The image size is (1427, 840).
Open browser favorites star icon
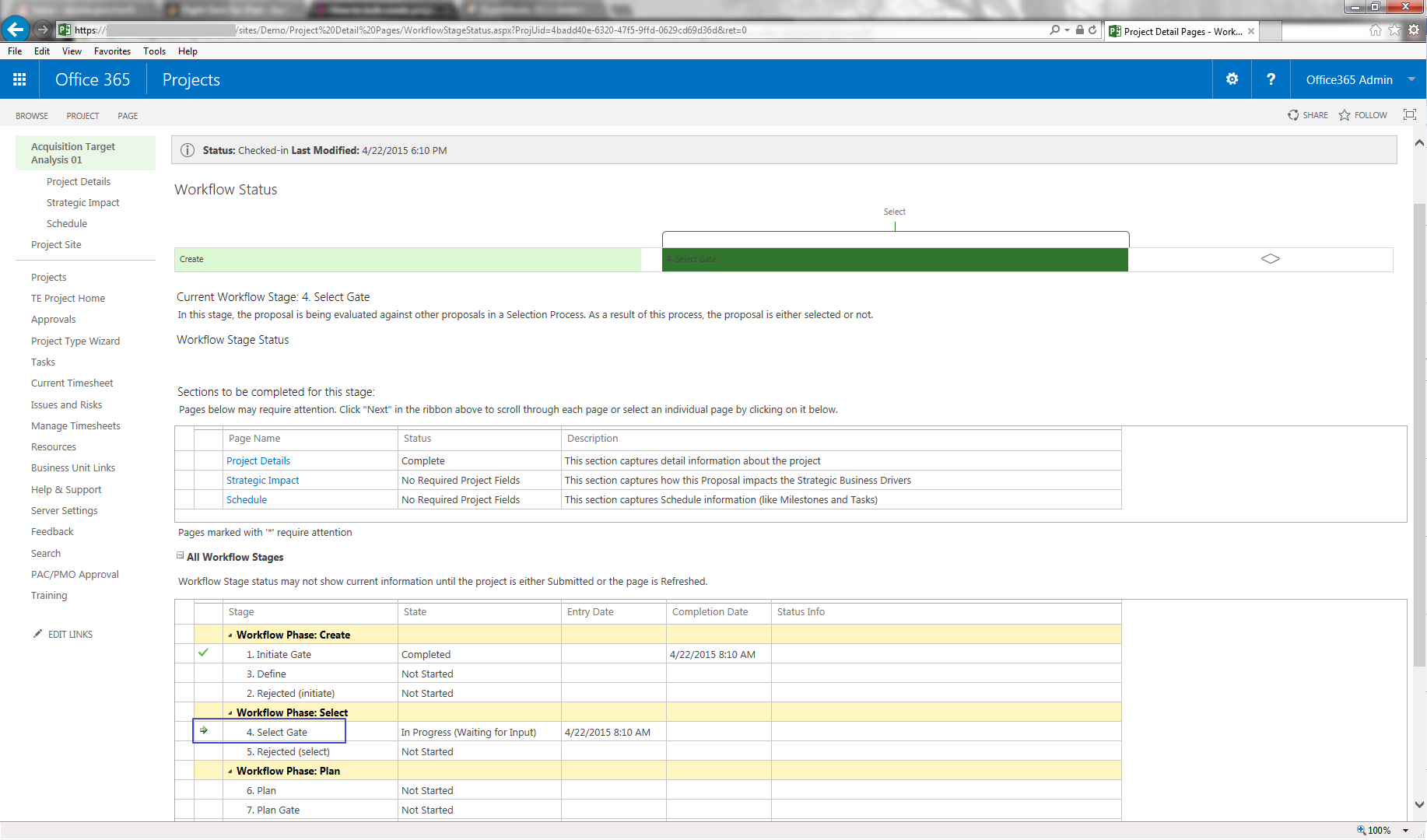1394,30
